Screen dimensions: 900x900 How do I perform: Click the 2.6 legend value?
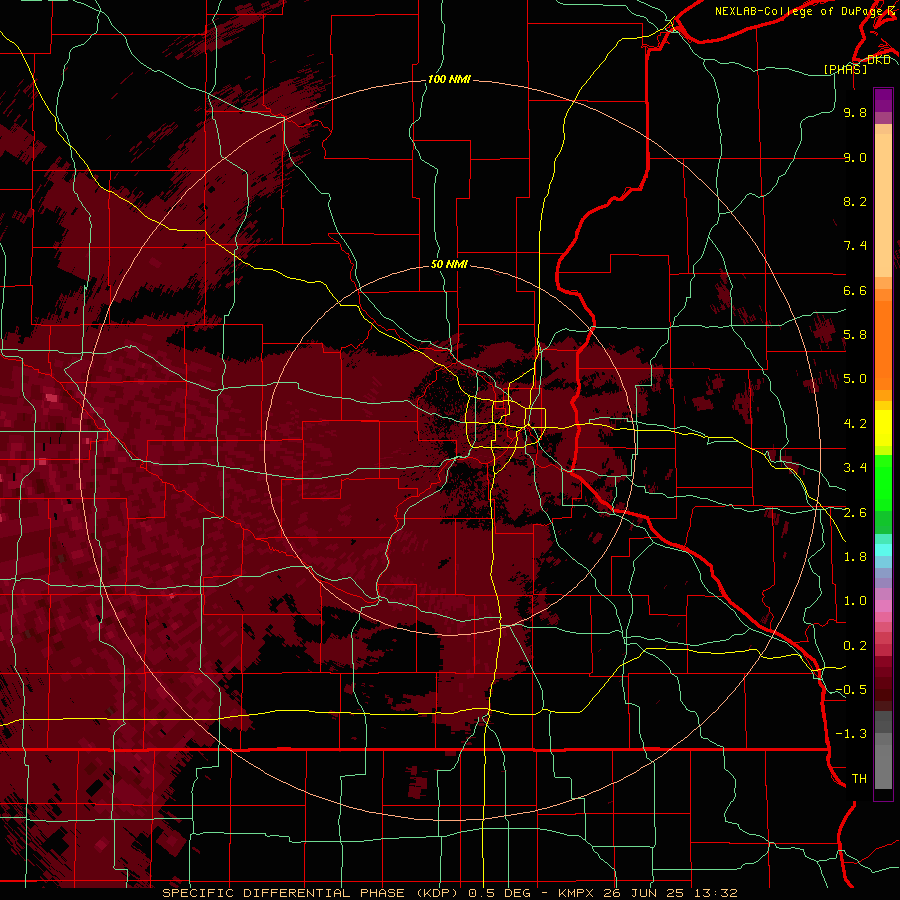point(855,513)
